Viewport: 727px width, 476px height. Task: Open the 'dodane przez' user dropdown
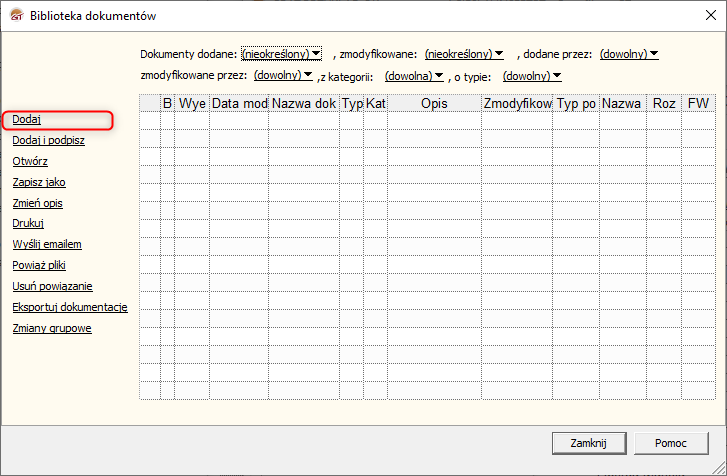629,53
